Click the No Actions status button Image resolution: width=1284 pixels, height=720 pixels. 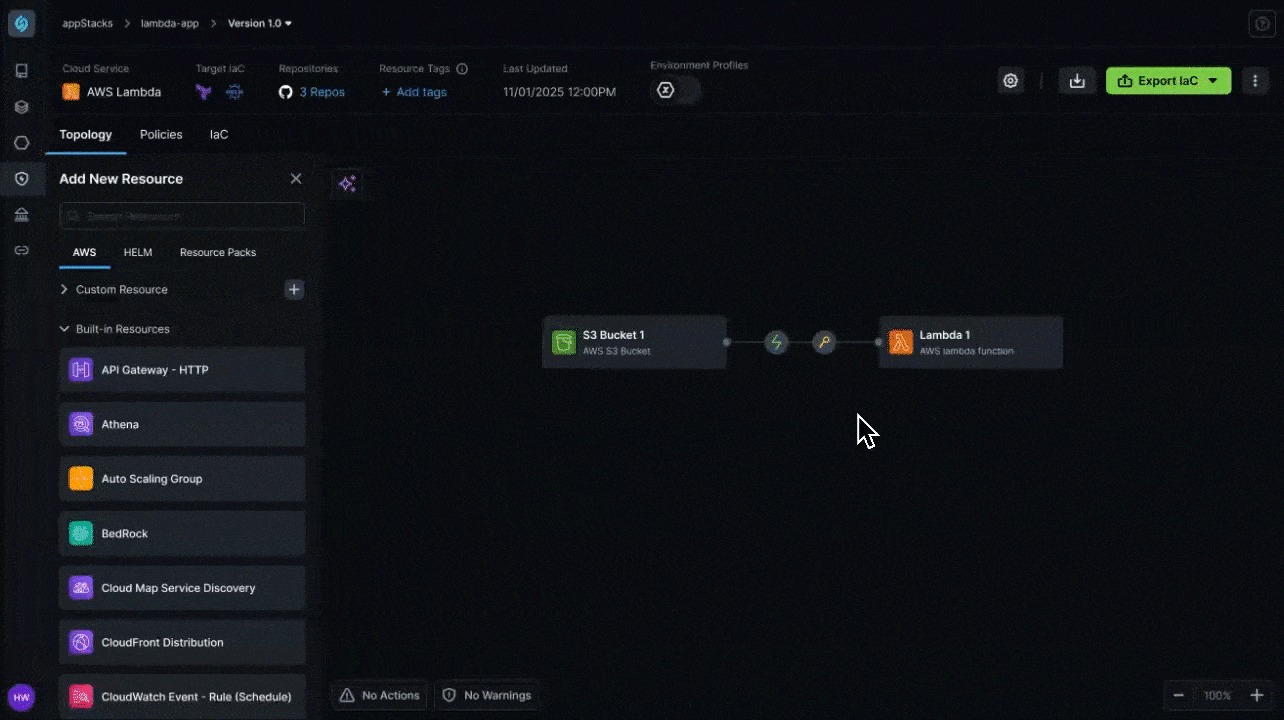coord(379,695)
